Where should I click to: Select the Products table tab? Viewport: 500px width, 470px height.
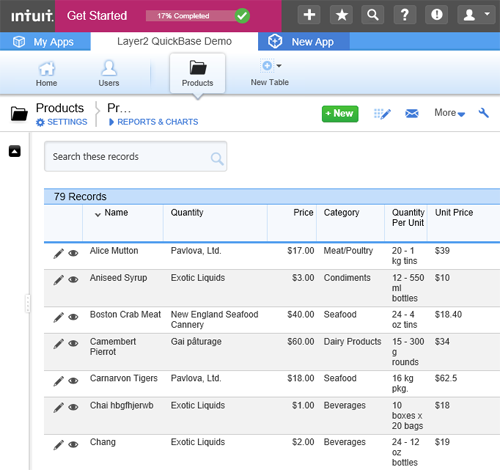pos(197,74)
